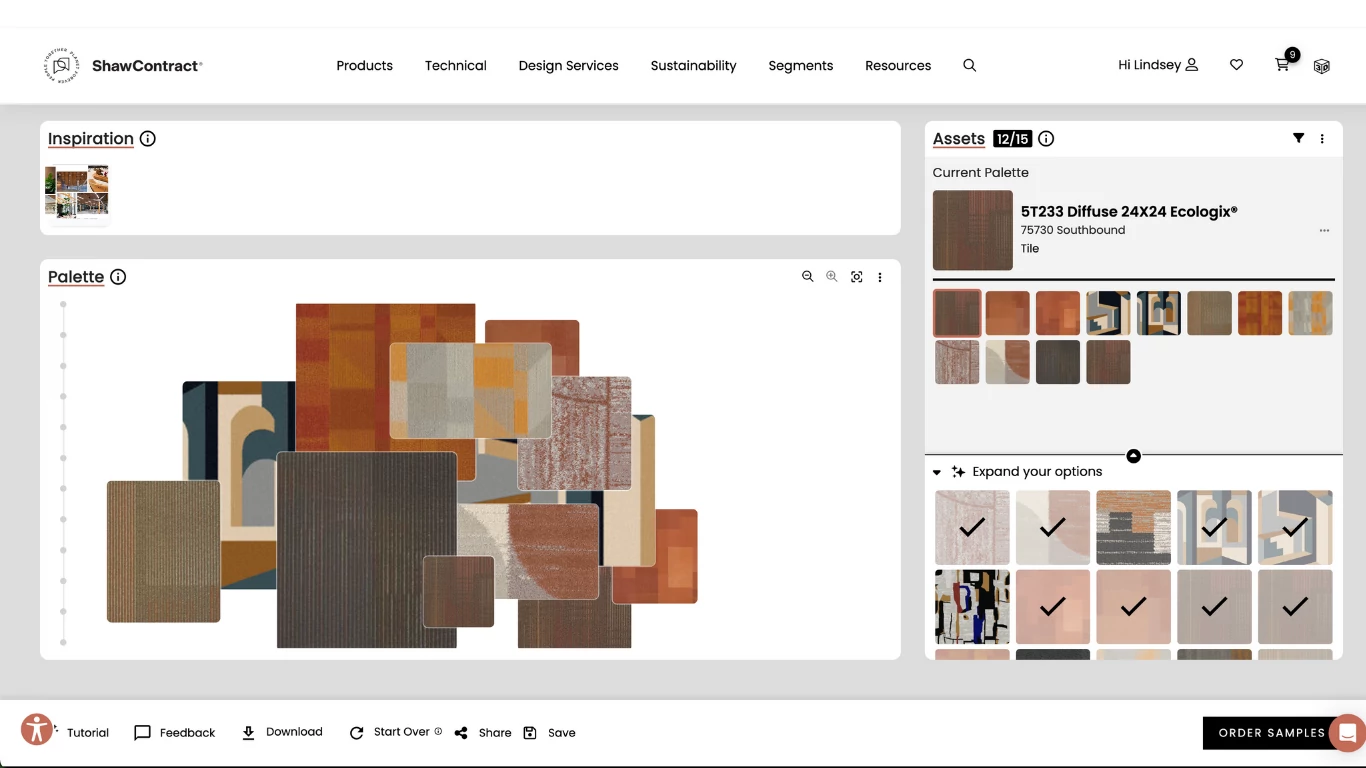Open the shopping cart with 9 items

click(1281, 65)
